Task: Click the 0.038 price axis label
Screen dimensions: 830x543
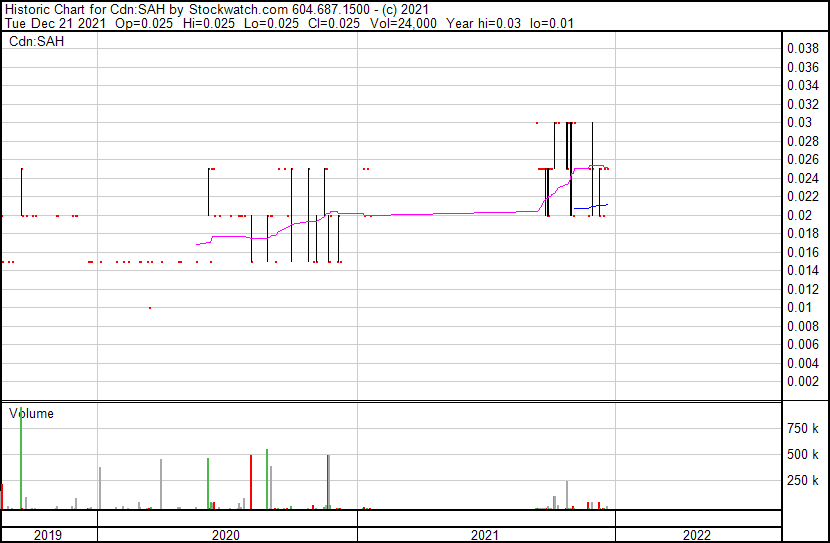Action: 803,48
